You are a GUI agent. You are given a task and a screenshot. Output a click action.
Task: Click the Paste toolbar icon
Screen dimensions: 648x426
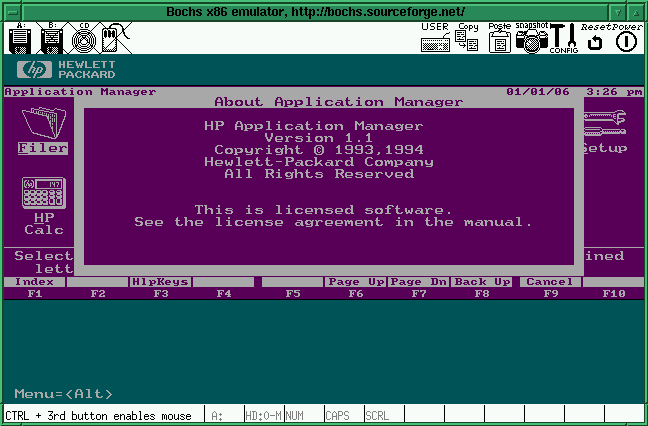tap(500, 38)
